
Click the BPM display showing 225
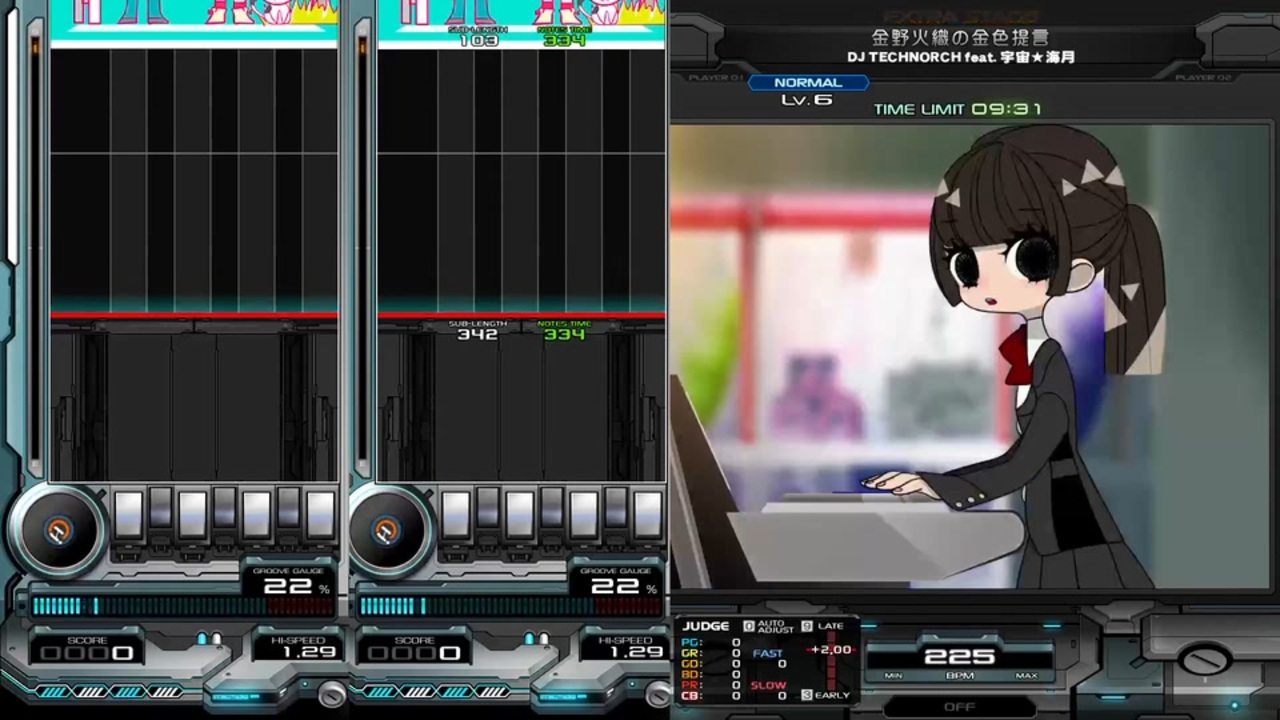point(962,655)
